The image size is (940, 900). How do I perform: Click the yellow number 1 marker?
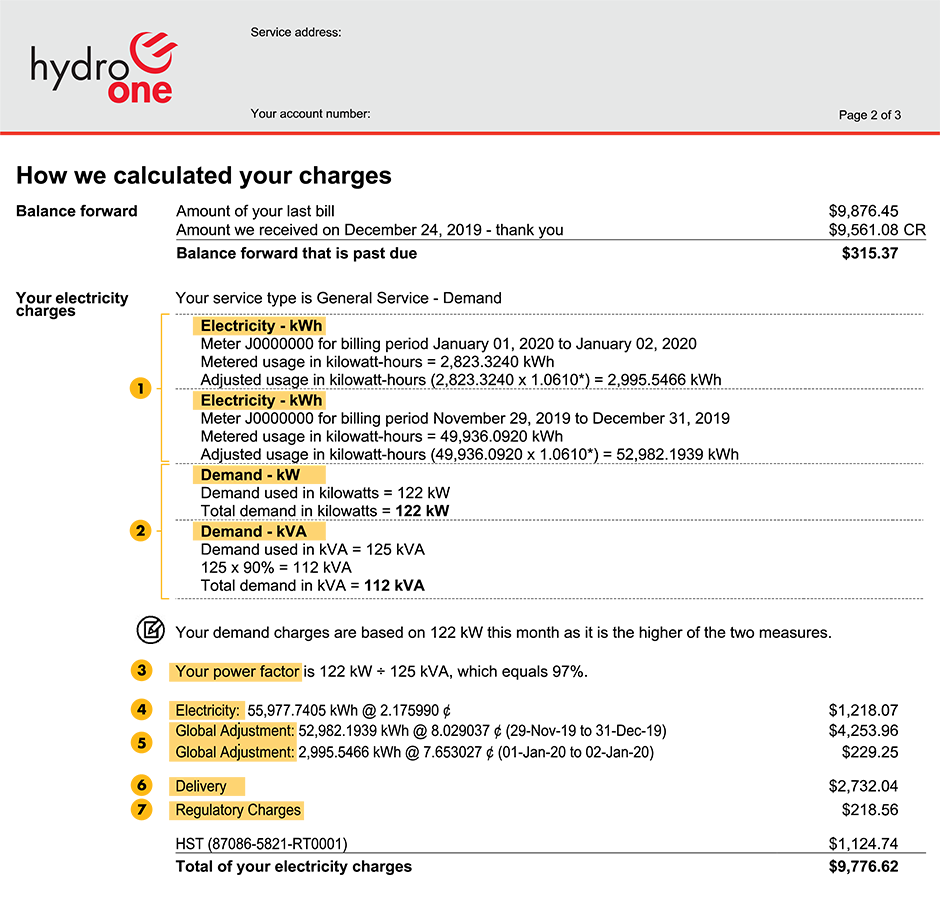tap(142, 388)
